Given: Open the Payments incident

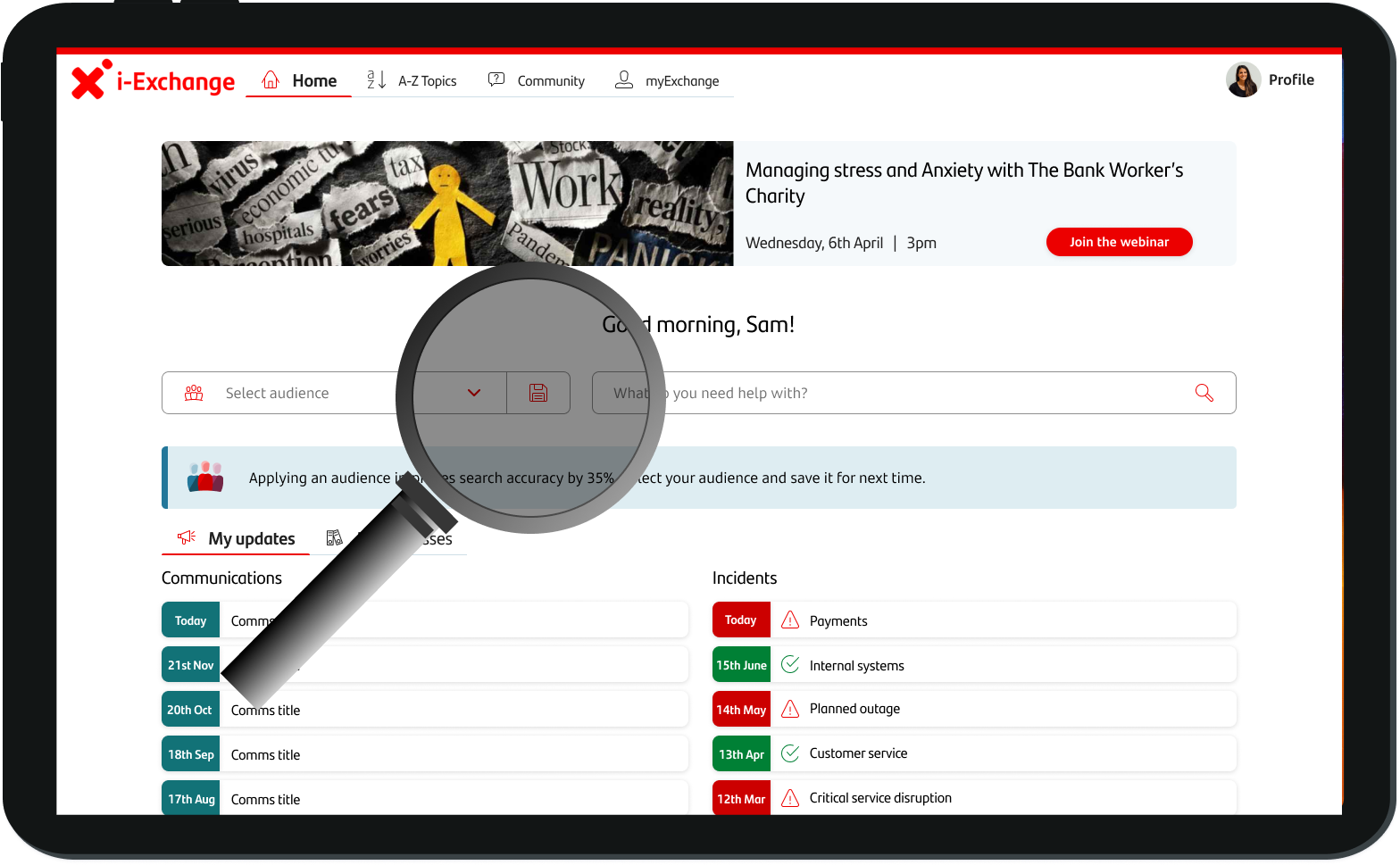Looking at the screenshot, I should pyautogui.click(x=974, y=620).
